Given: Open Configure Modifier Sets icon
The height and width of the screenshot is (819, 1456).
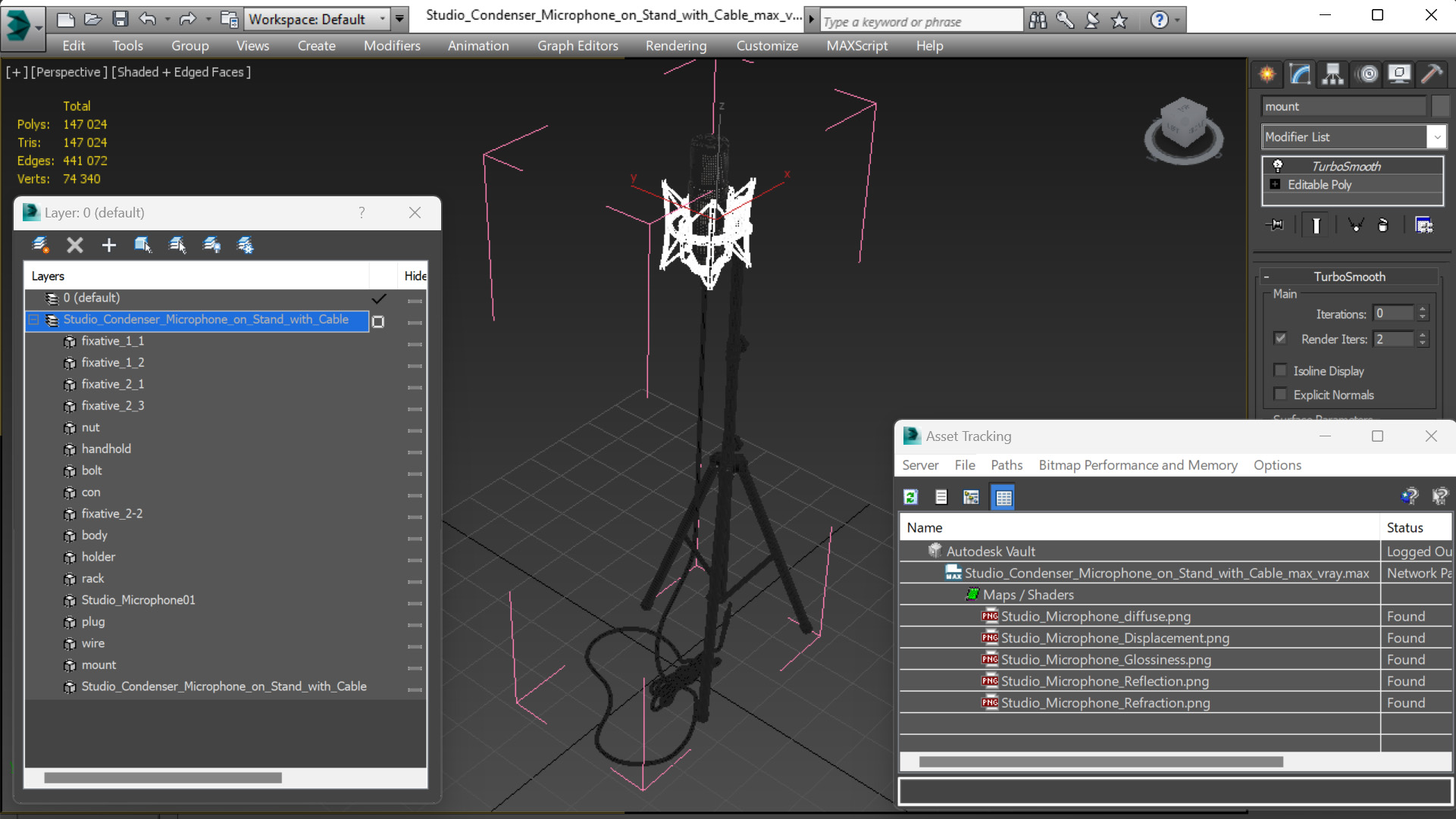Looking at the screenshot, I should [x=1424, y=225].
